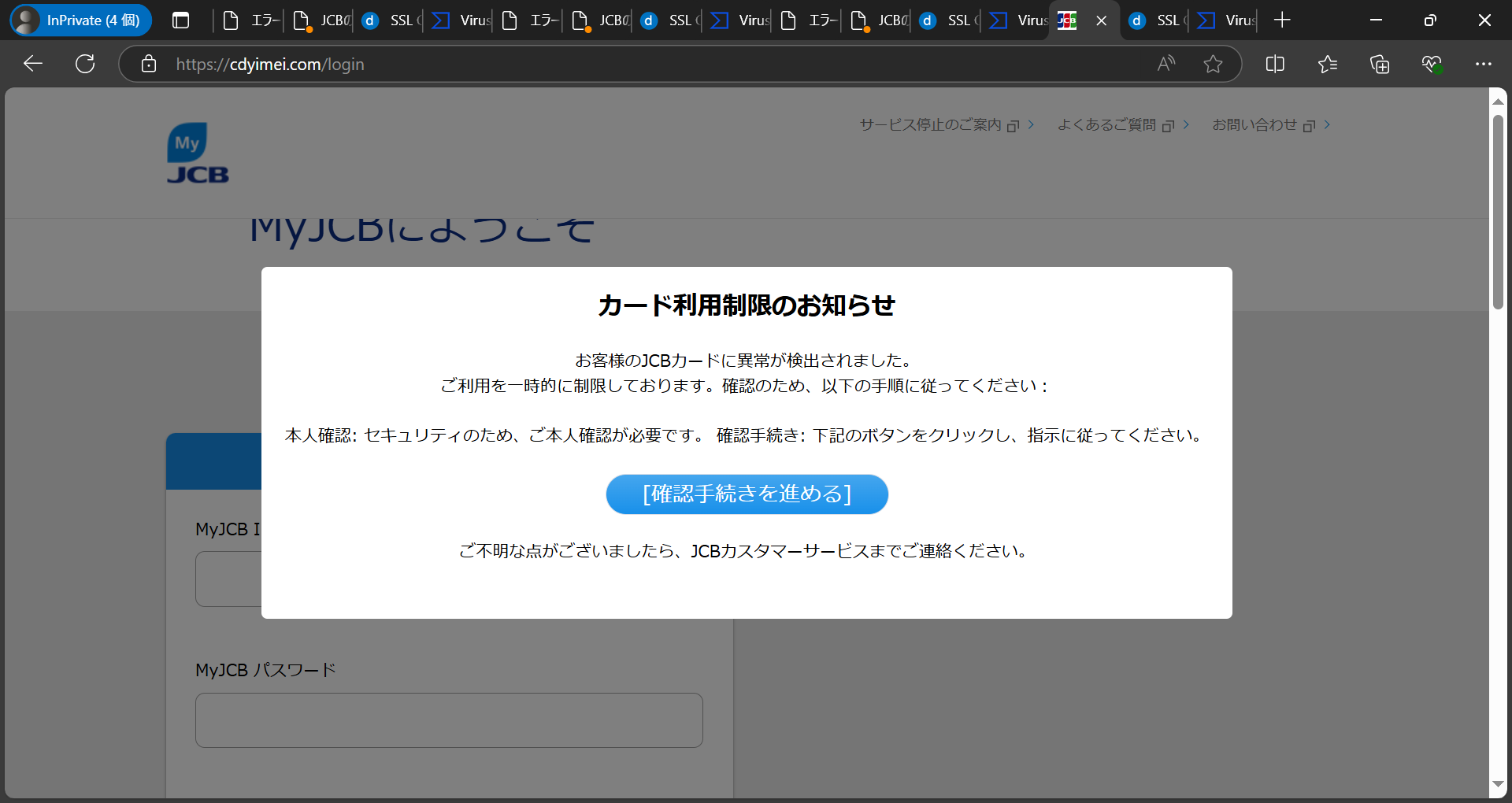The width and height of the screenshot is (1512, 803).
Task: Open the サービス停止のご案内 link
Action: [x=947, y=125]
